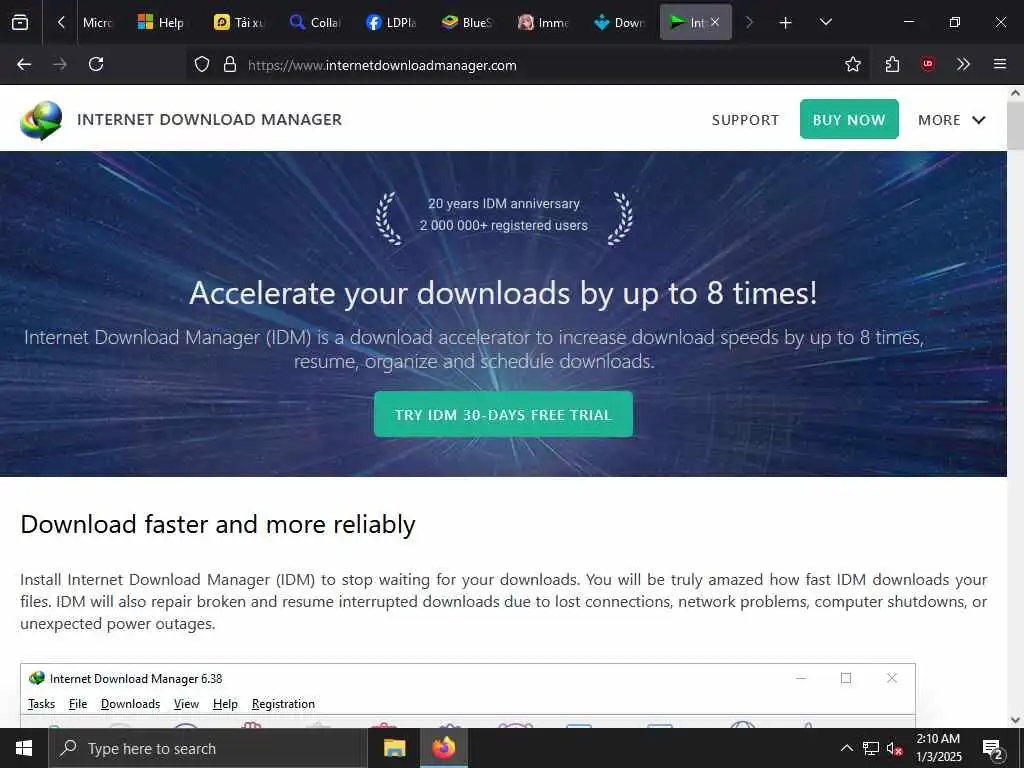
Task: Show more toolbar tools overflow
Action: (x=963, y=64)
